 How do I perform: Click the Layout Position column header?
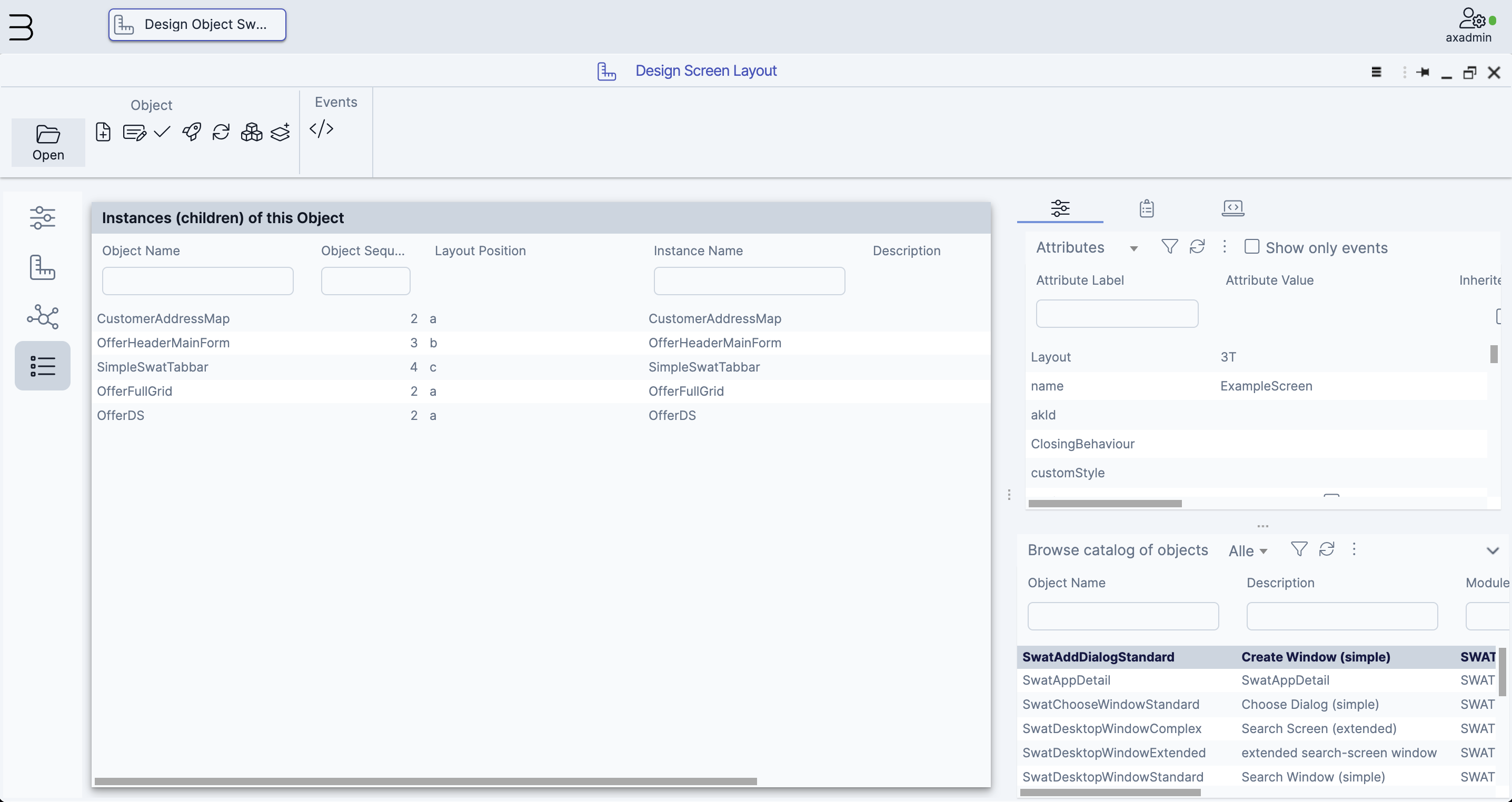pos(480,250)
